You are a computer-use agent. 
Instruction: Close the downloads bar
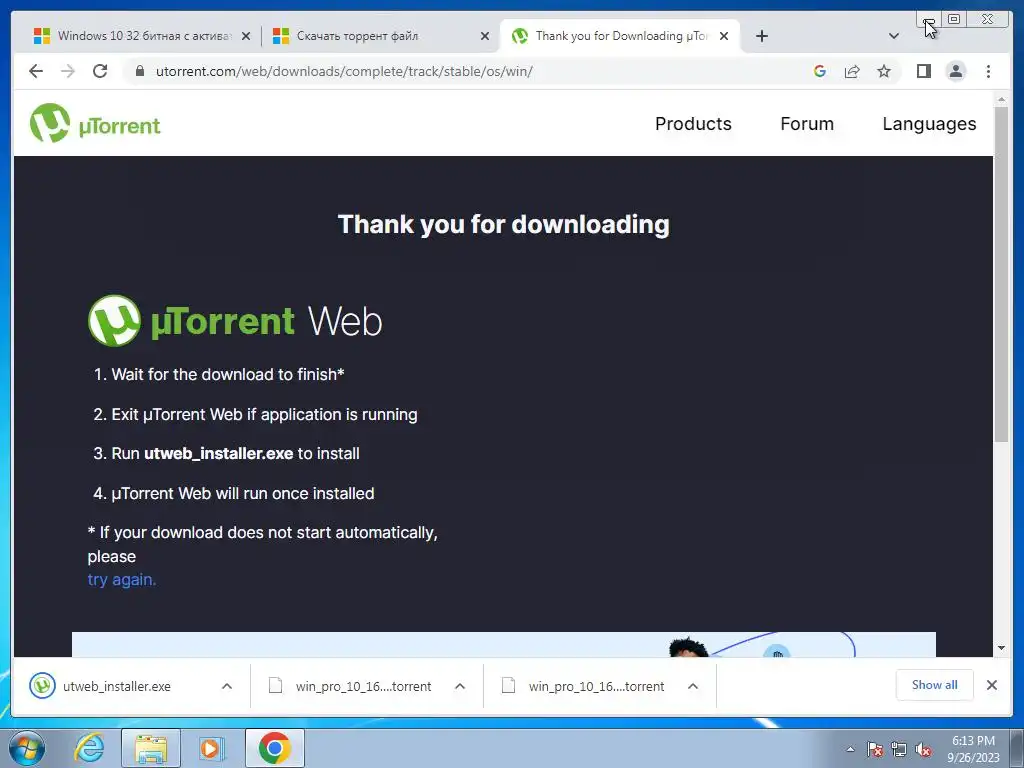tap(991, 685)
